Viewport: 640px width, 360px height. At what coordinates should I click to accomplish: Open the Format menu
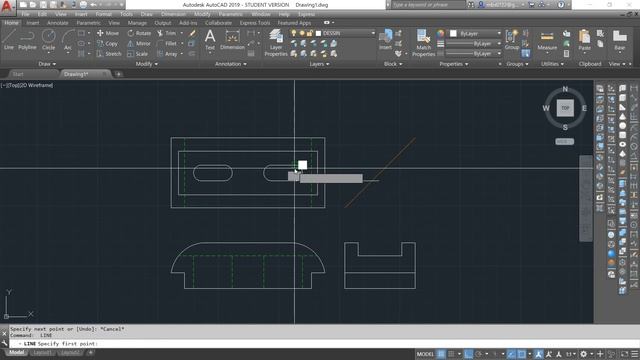coord(103,14)
